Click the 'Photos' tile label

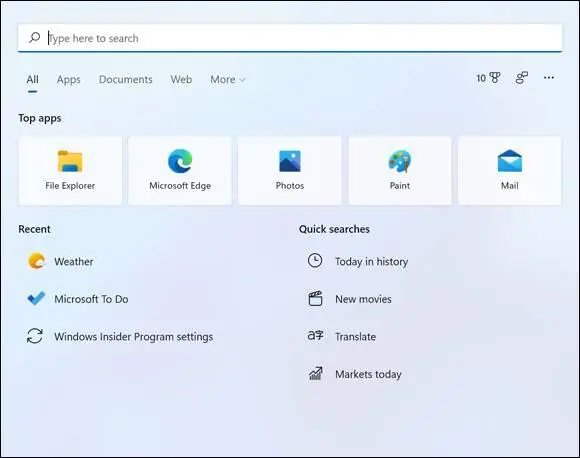(x=290, y=186)
